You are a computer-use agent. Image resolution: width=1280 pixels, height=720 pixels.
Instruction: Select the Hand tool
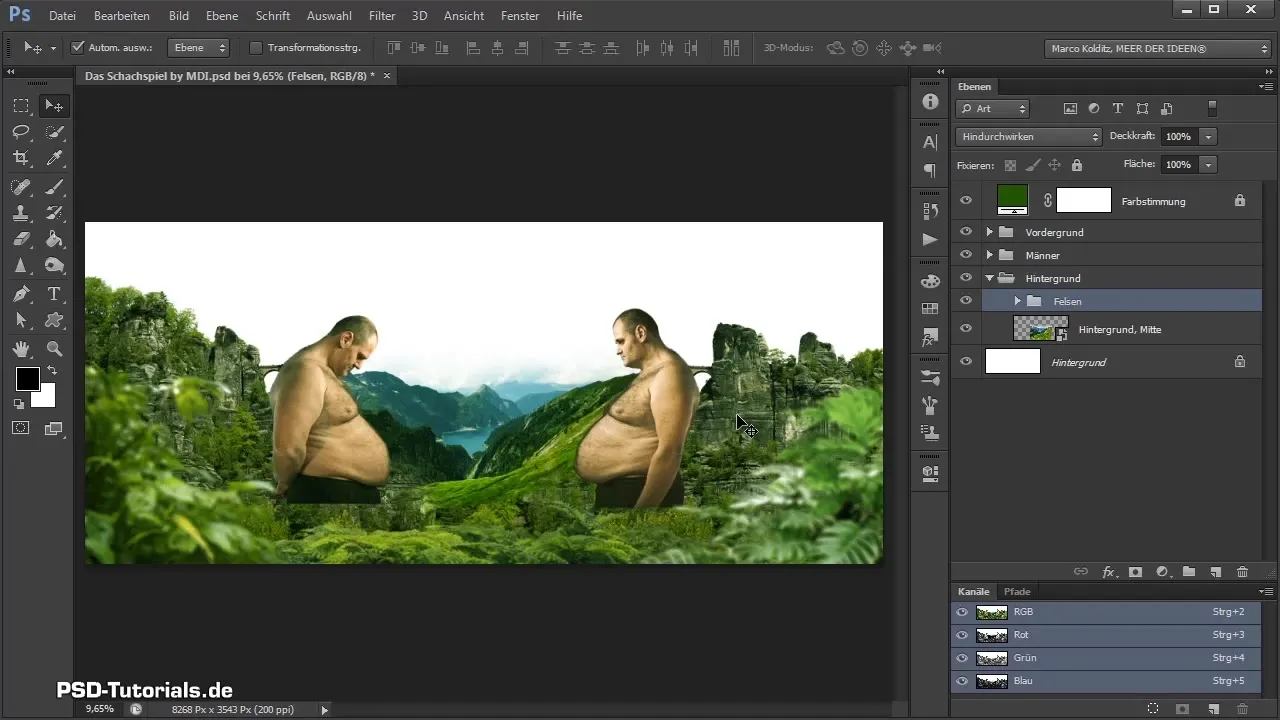click(x=20, y=348)
